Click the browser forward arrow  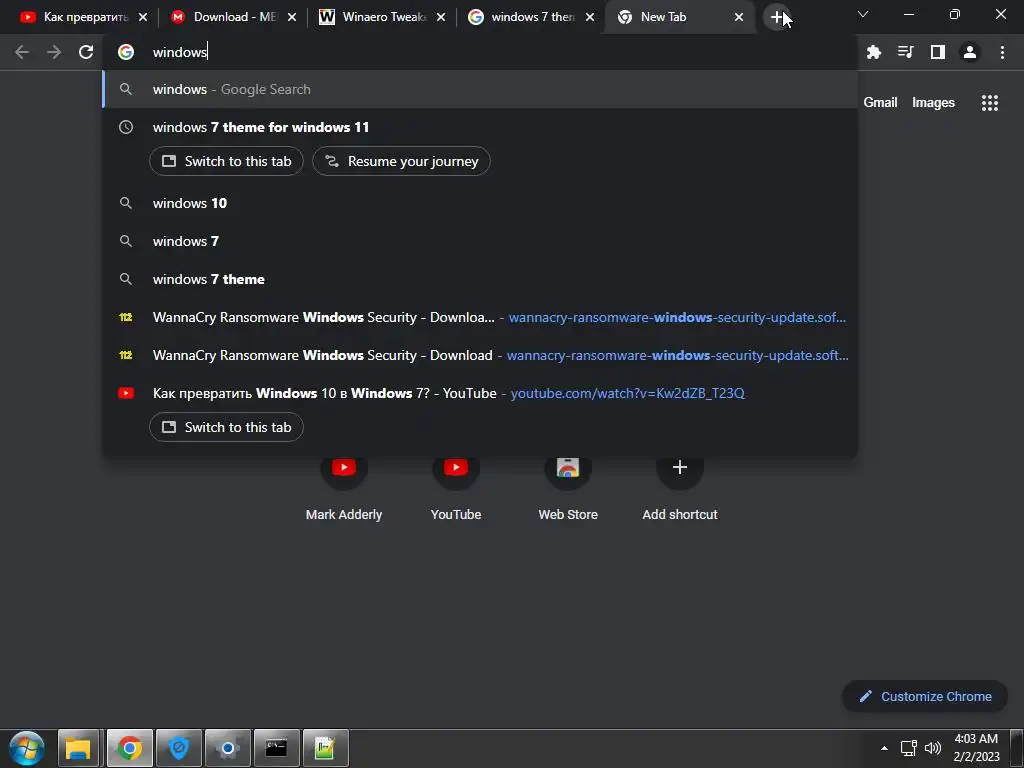54,52
